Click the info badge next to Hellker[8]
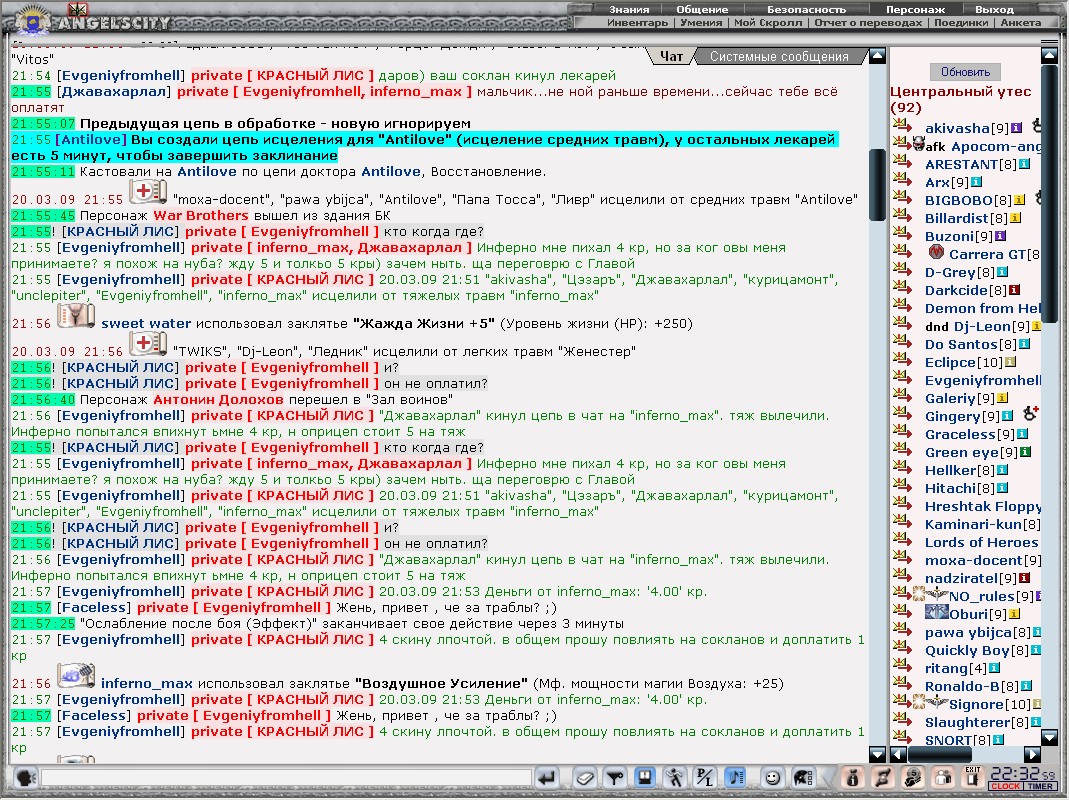The height and width of the screenshot is (800, 1069). pos(1002,471)
